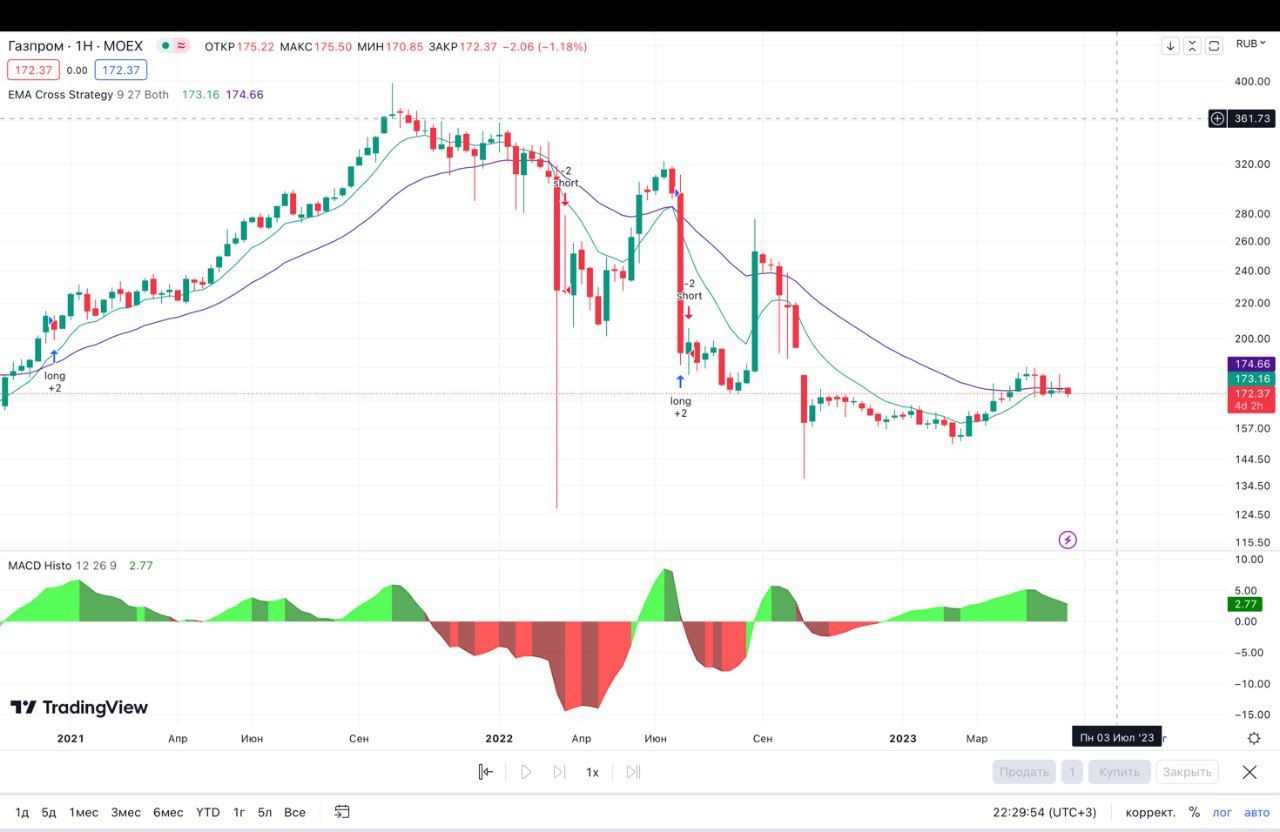1280x832 pixels.
Task: Click the 2023 label on time axis
Action: [x=903, y=738]
